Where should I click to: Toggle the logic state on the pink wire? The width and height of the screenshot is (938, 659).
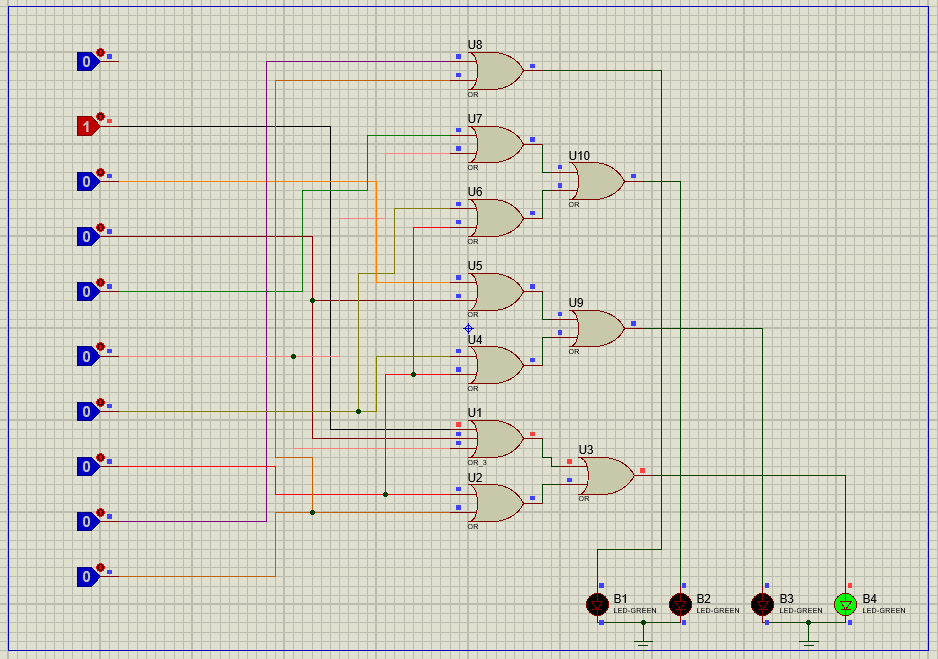[x=87, y=356]
